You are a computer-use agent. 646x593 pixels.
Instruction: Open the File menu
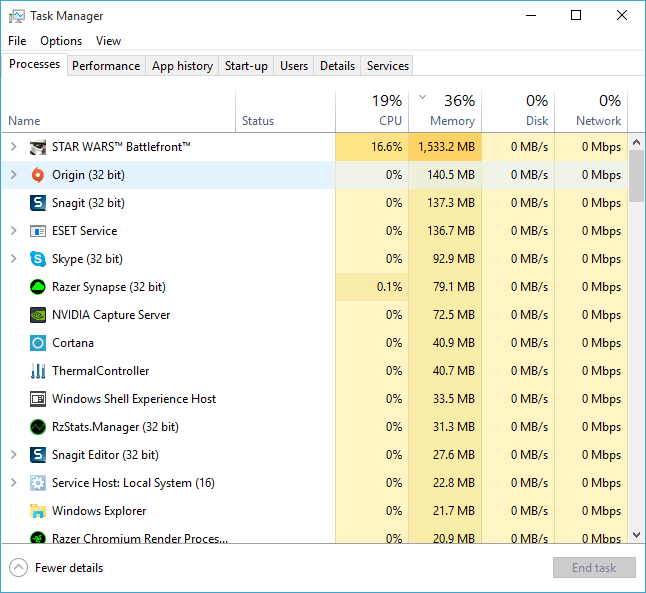[x=17, y=41]
